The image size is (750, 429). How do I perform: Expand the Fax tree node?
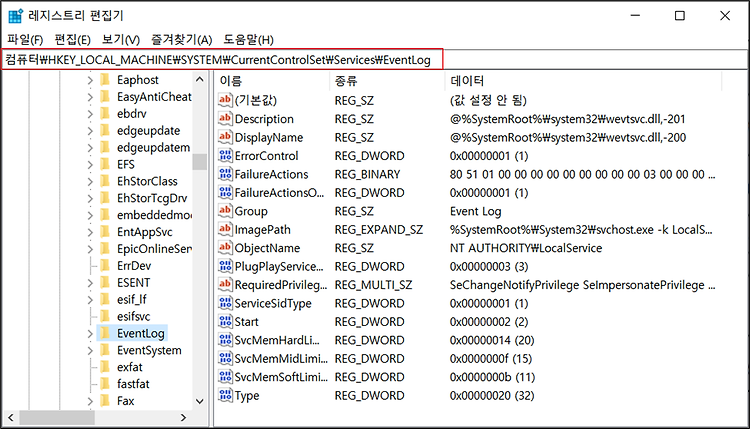(90, 401)
